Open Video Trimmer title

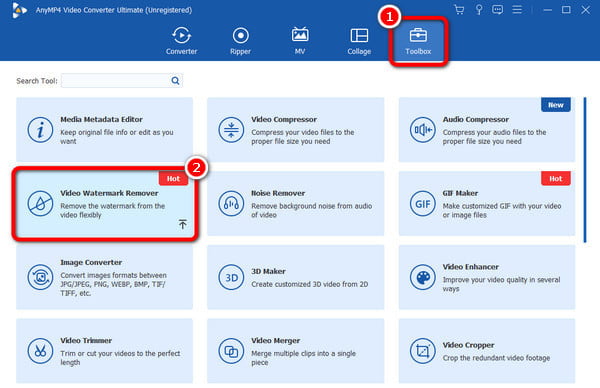86,341
